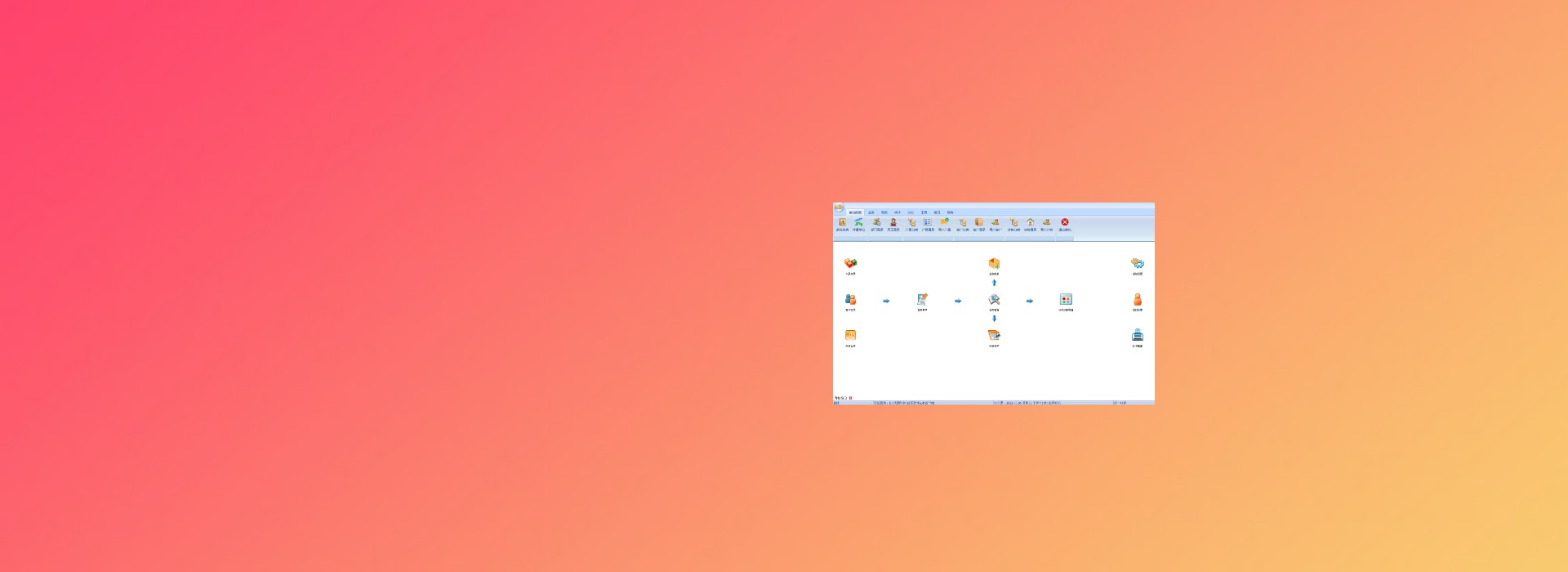The width and height of the screenshot is (1568, 572).
Task: Switch to the 帮助 ribbon tab
Action: click(950, 212)
